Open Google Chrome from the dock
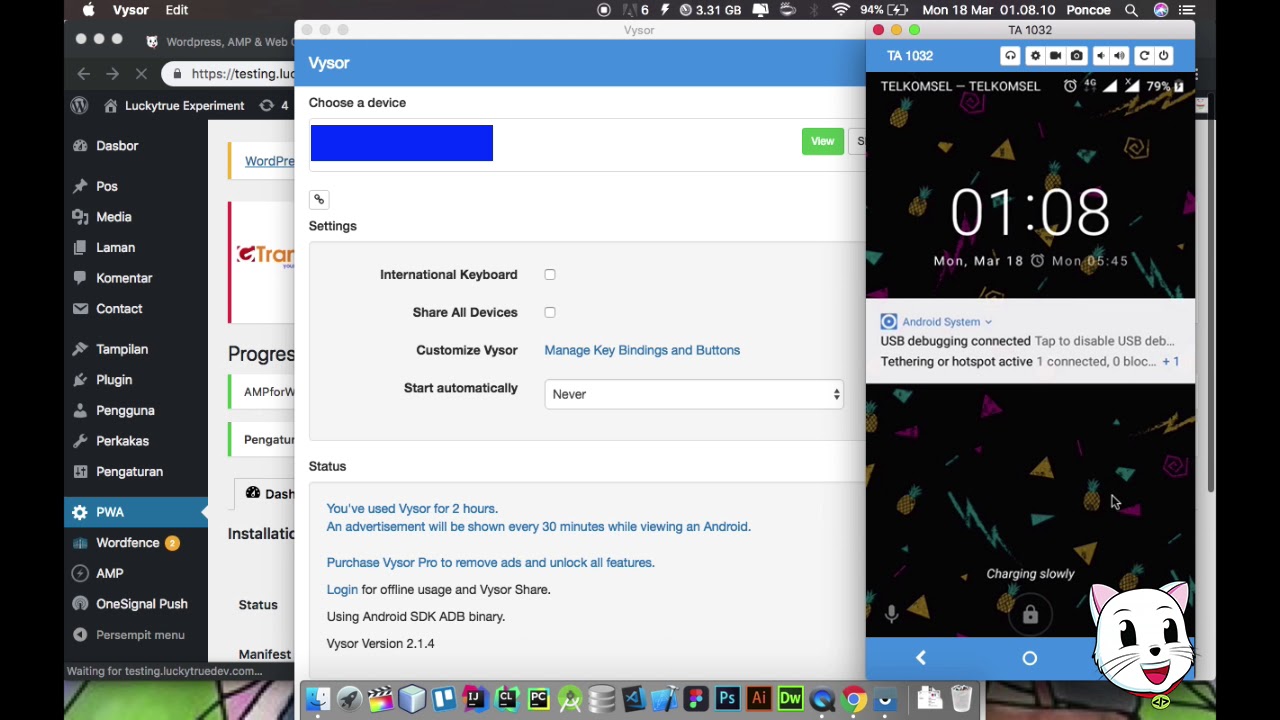This screenshot has height=720, width=1280. pos(853,699)
